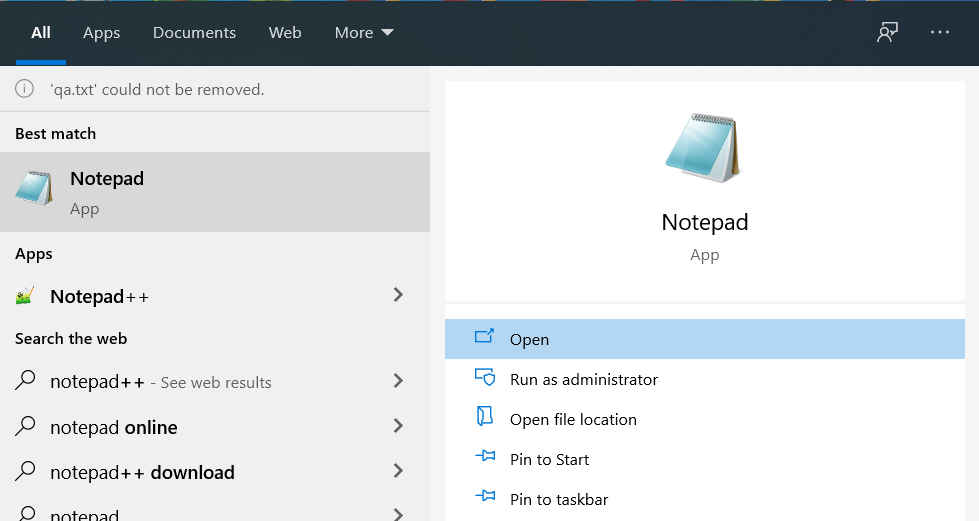
Task: Choose Run as administrator
Action: [705, 379]
